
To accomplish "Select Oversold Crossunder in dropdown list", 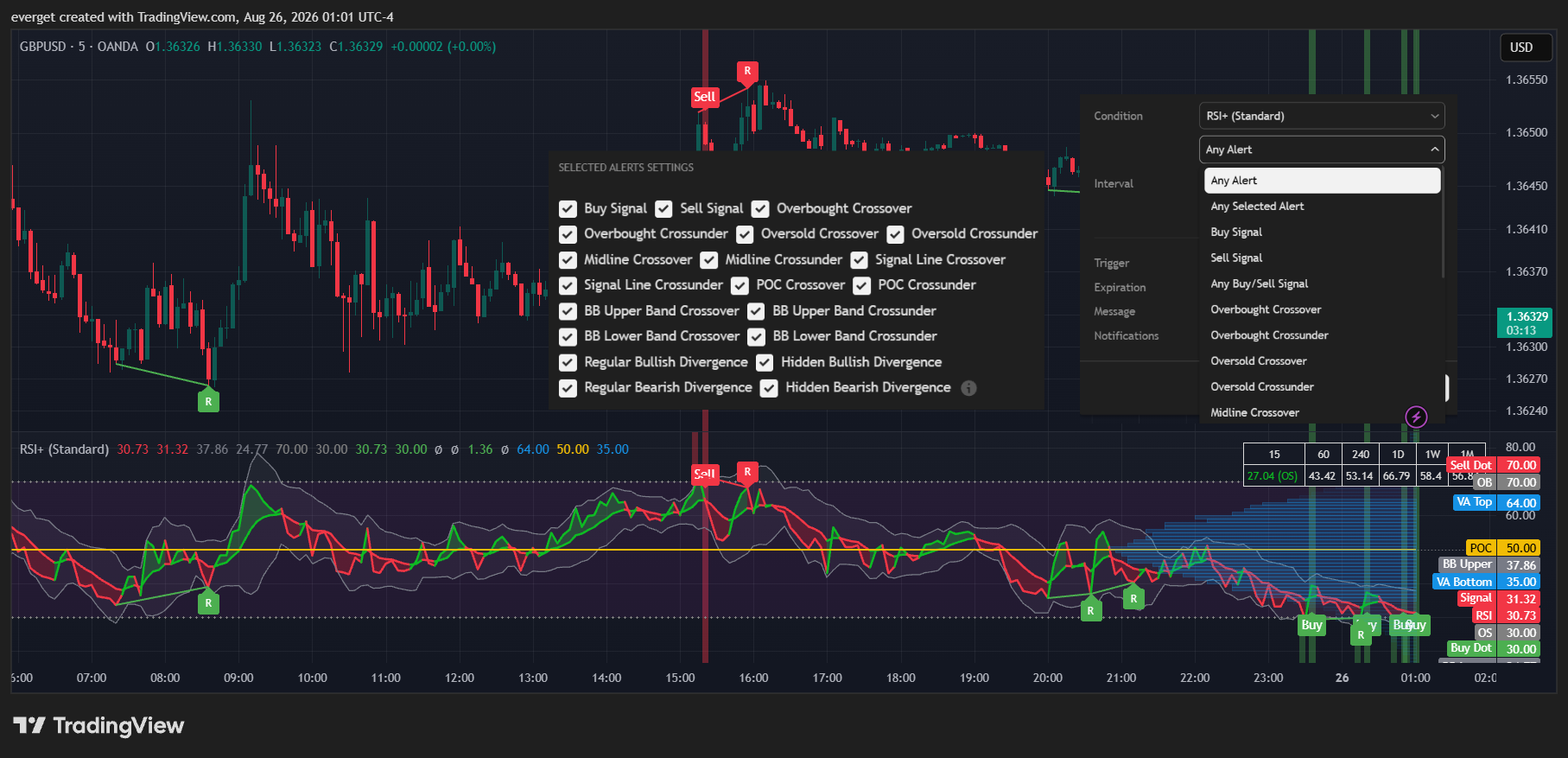I will coord(1322,387).
